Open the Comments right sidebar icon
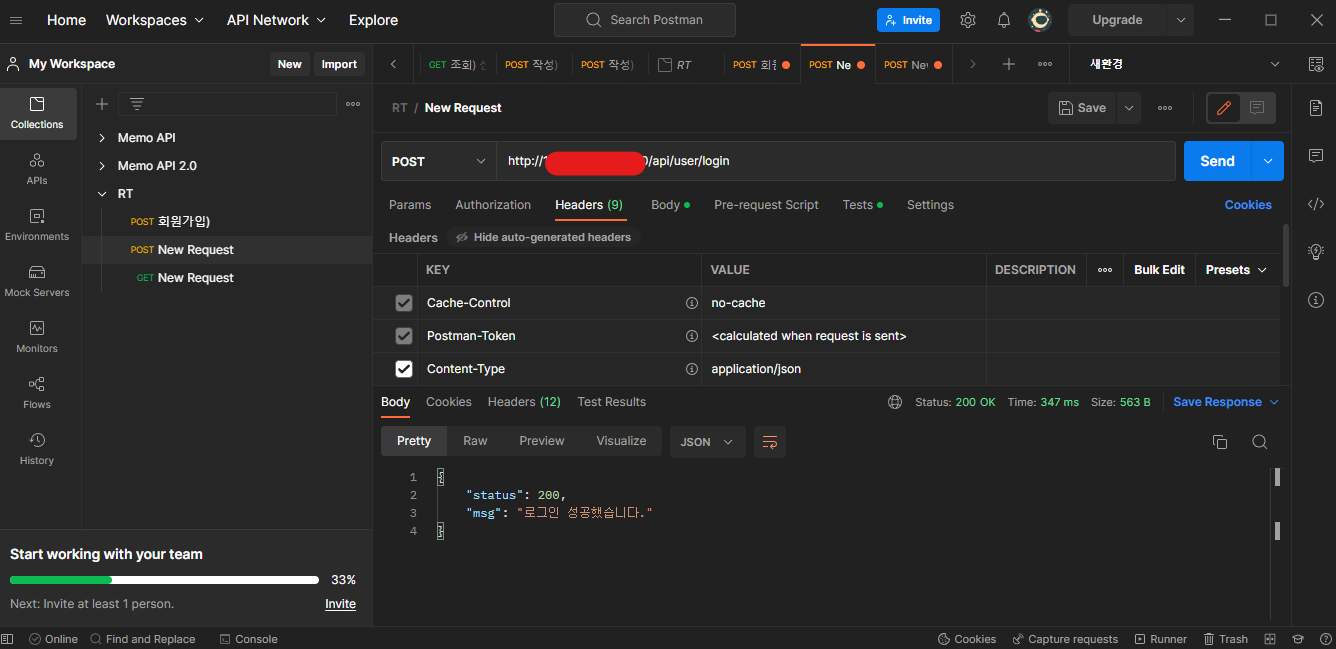 1316,156
